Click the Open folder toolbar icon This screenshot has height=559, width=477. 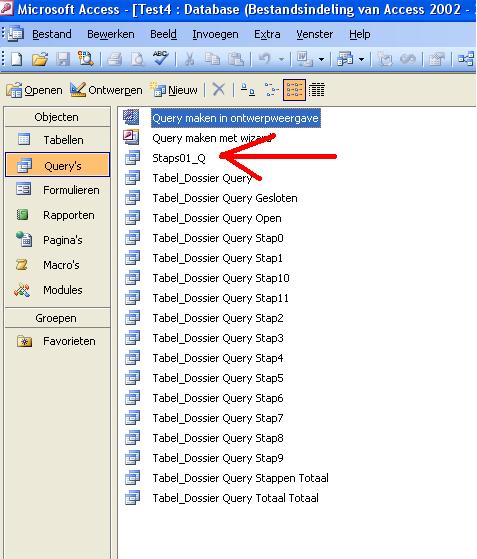40,59
